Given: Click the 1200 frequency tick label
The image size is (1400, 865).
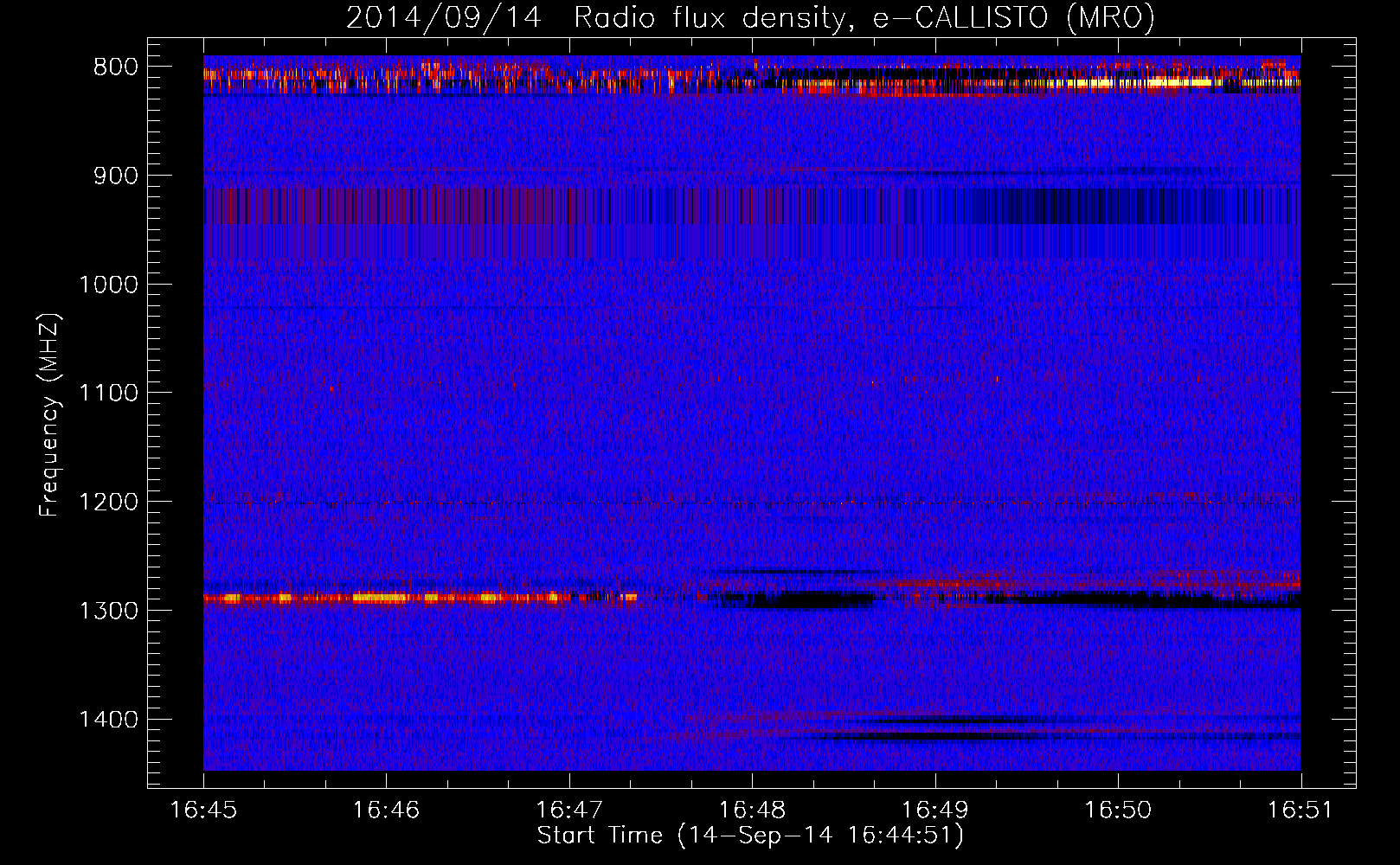Looking at the screenshot, I should point(108,503).
